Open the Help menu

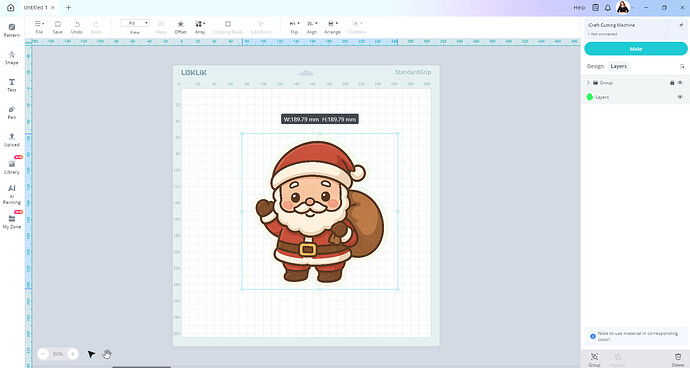point(579,7)
